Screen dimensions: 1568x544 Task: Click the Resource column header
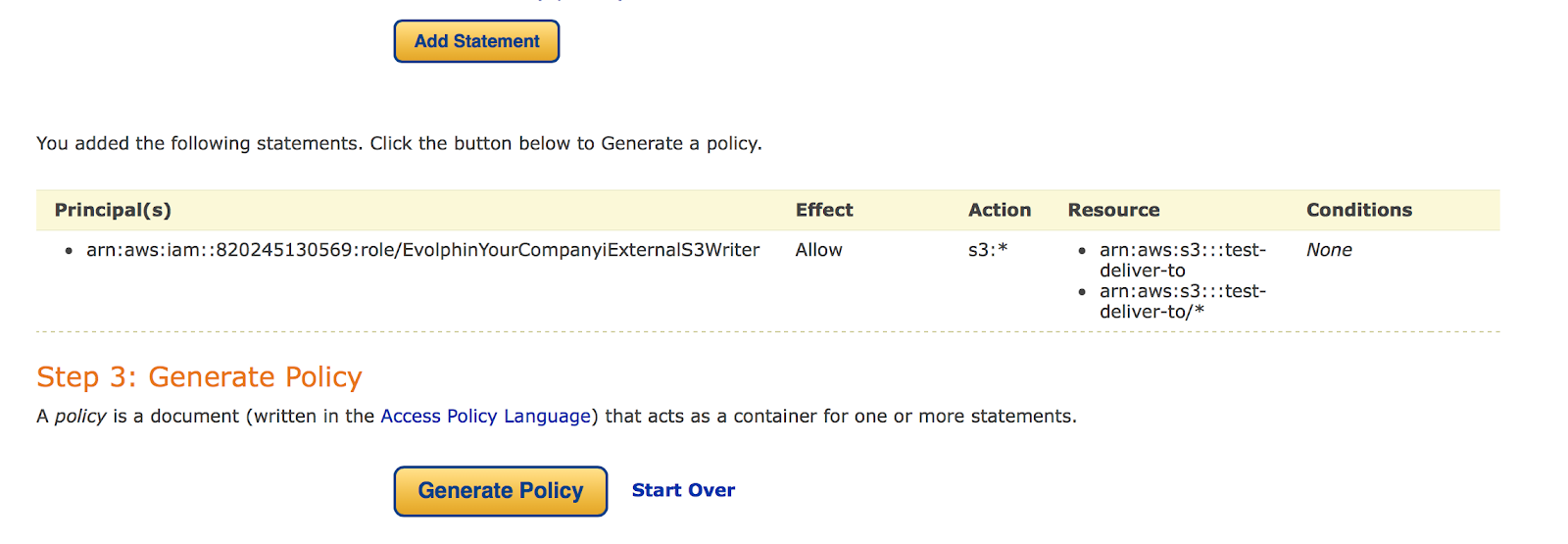[1113, 210]
